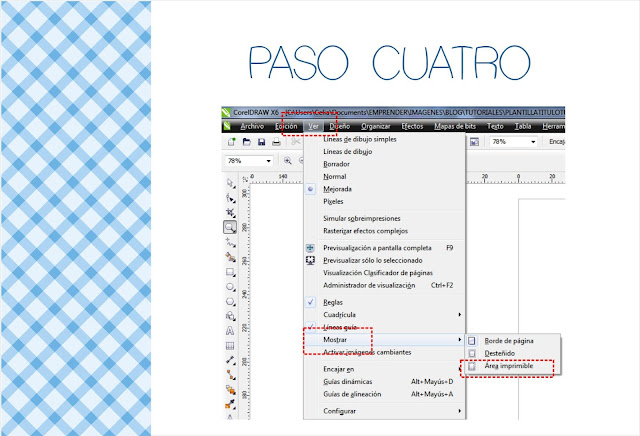
Task: Open the right 78% zoom dropdown
Action: pyautogui.click(x=533, y=142)
